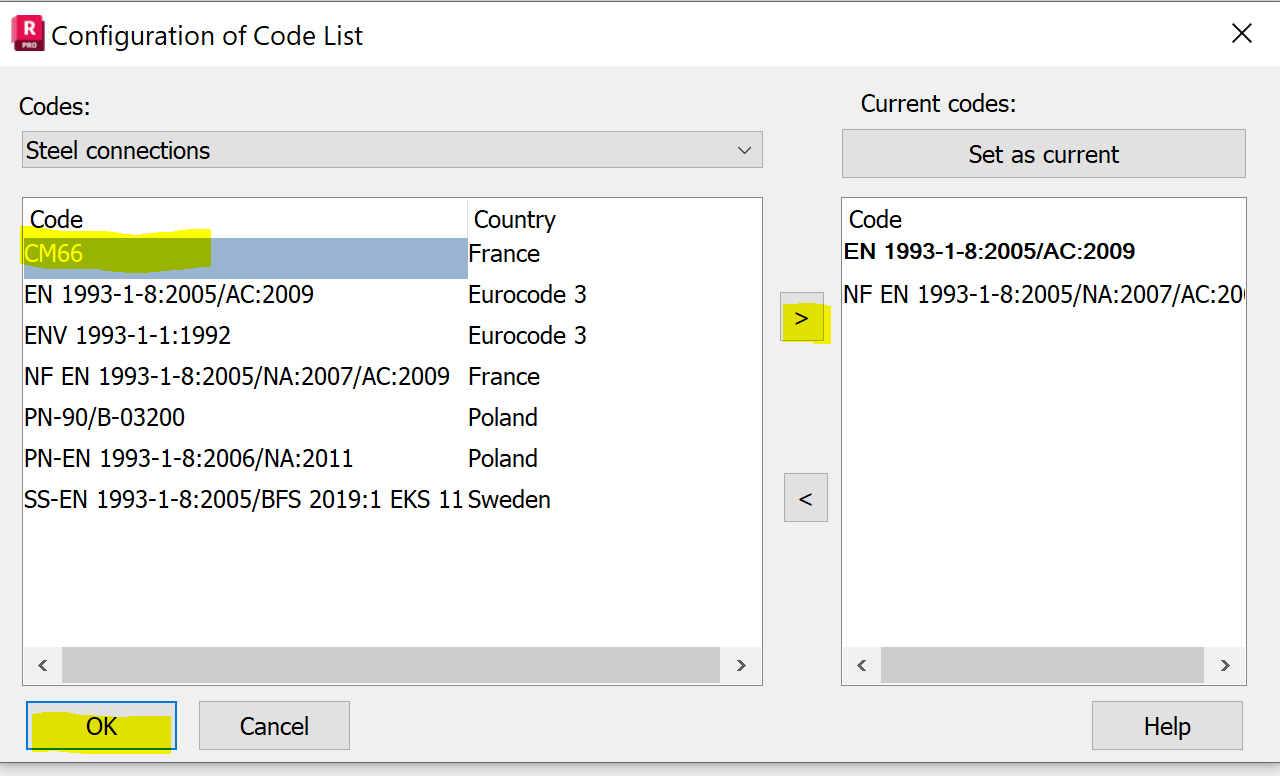Image resolution: width=1280 pixels, height=776 pixels.
Task: Open Help for code list configuration
Action: pos(1166,726)
